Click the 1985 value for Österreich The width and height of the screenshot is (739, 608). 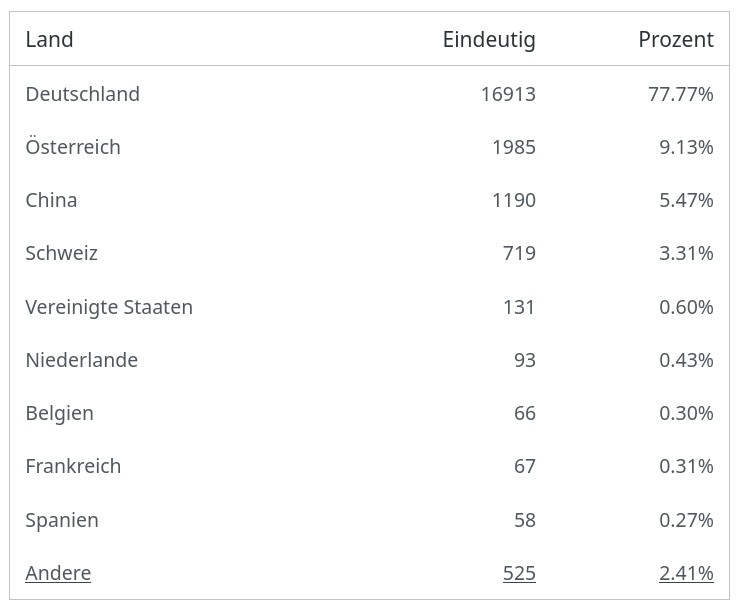514,147
